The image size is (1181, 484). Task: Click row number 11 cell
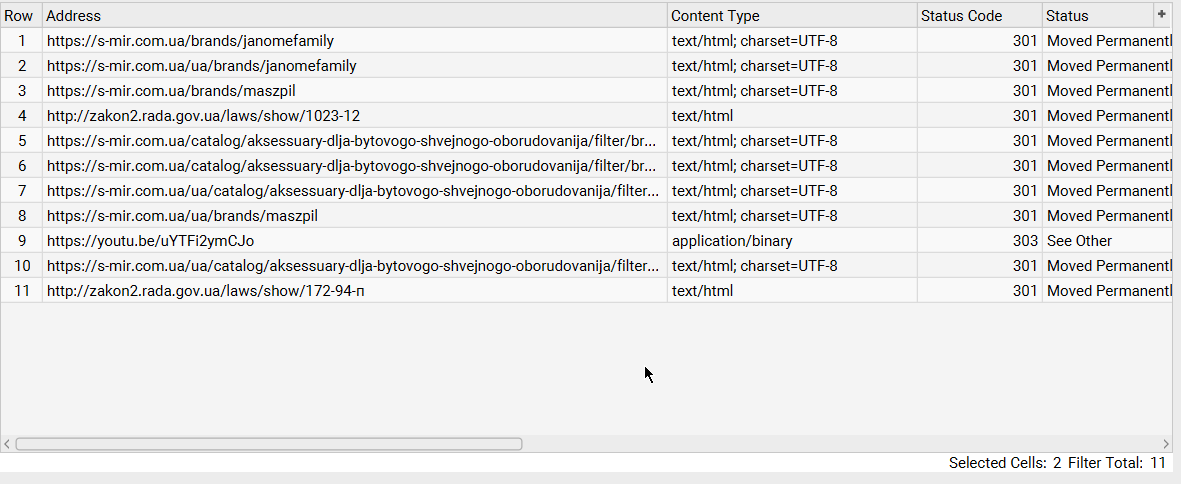[x=22, y=291]
